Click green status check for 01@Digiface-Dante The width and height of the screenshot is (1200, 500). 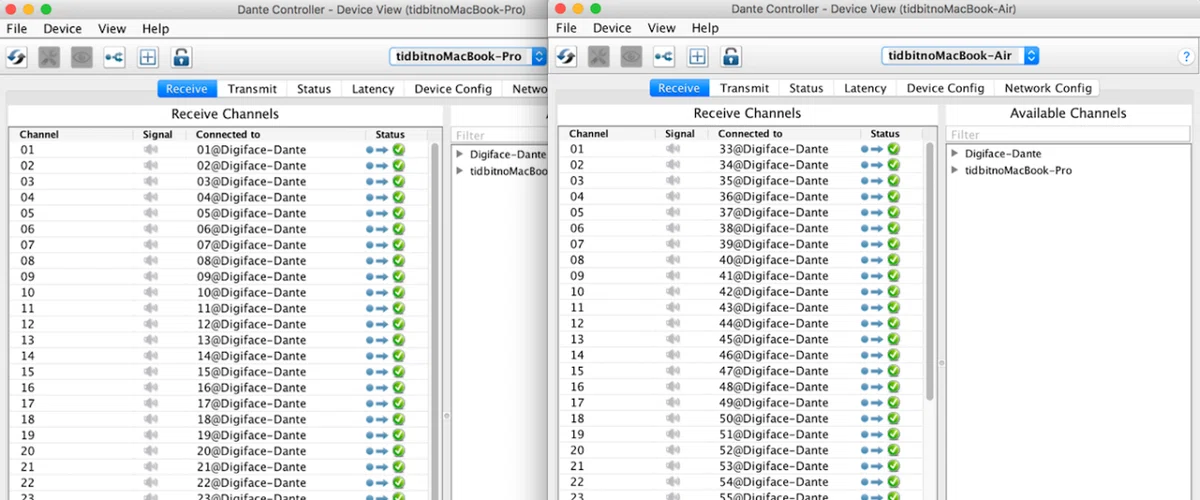click(x=398, y=150)
